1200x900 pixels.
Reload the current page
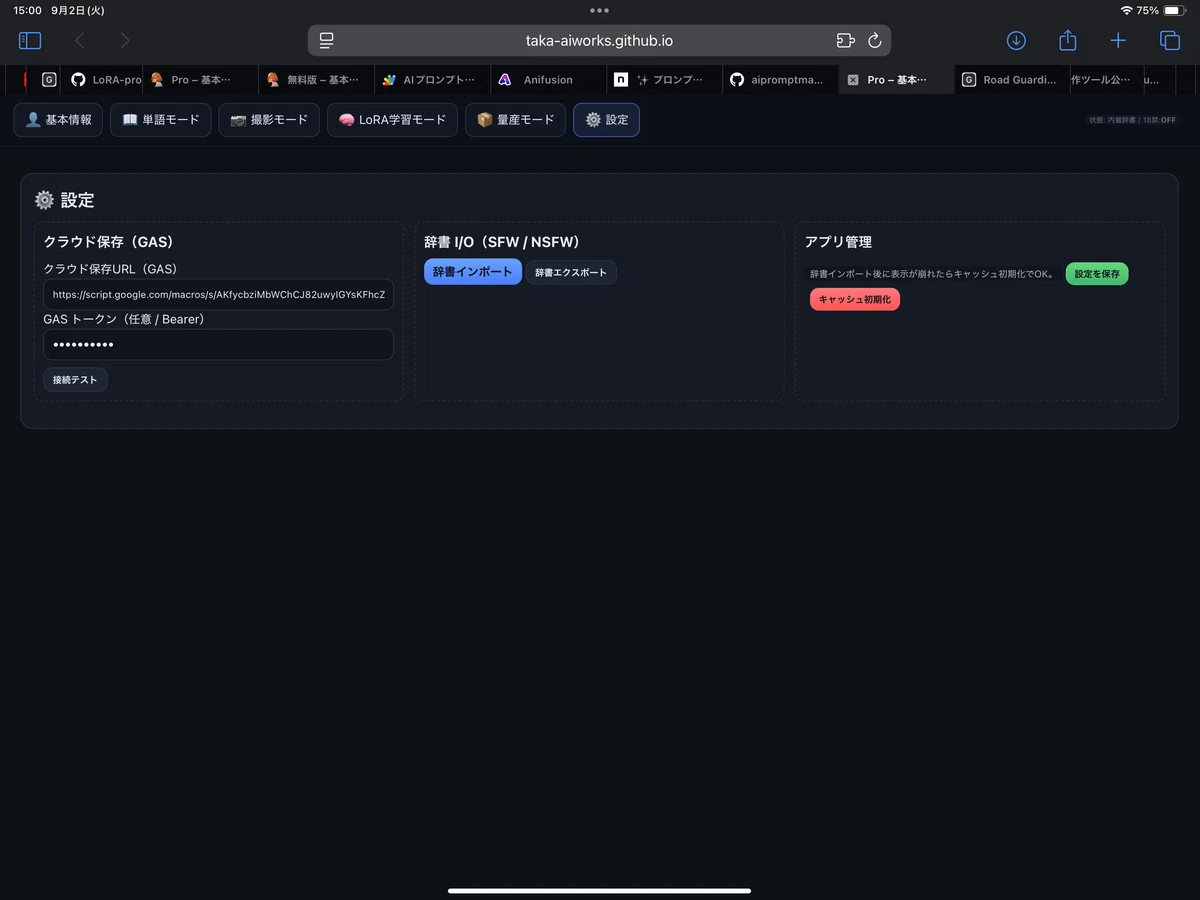click(875, 41)
